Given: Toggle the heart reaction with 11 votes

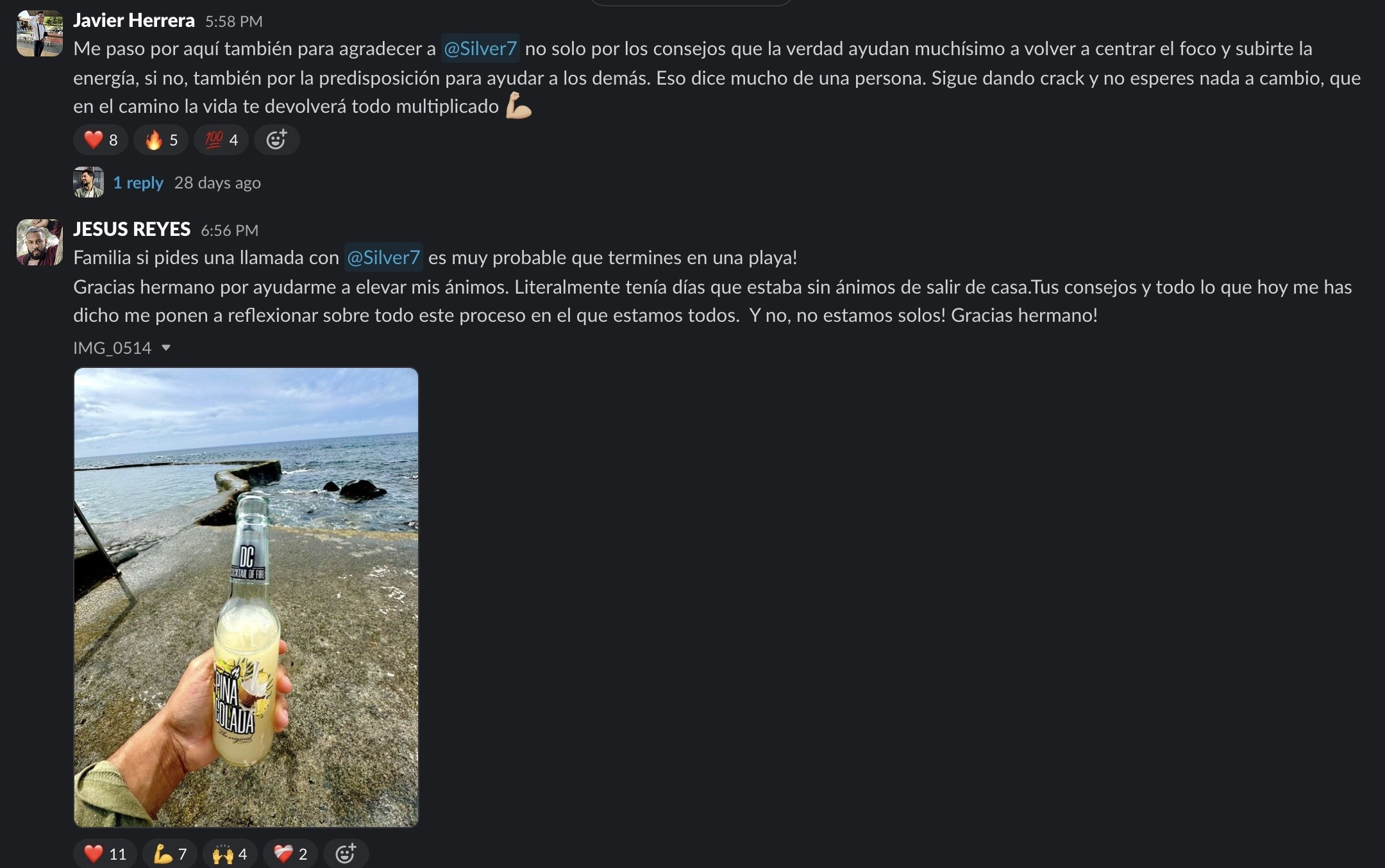Looking at the screenshot, I should 105,853.
